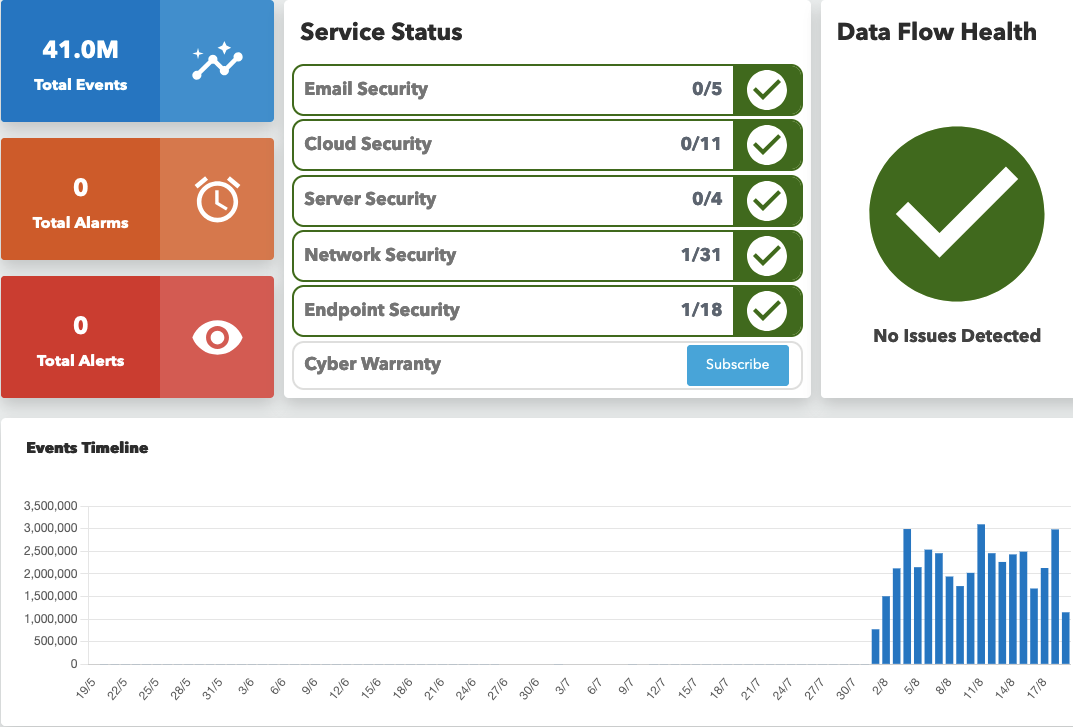Open the Server Security service row

point(547,201)
